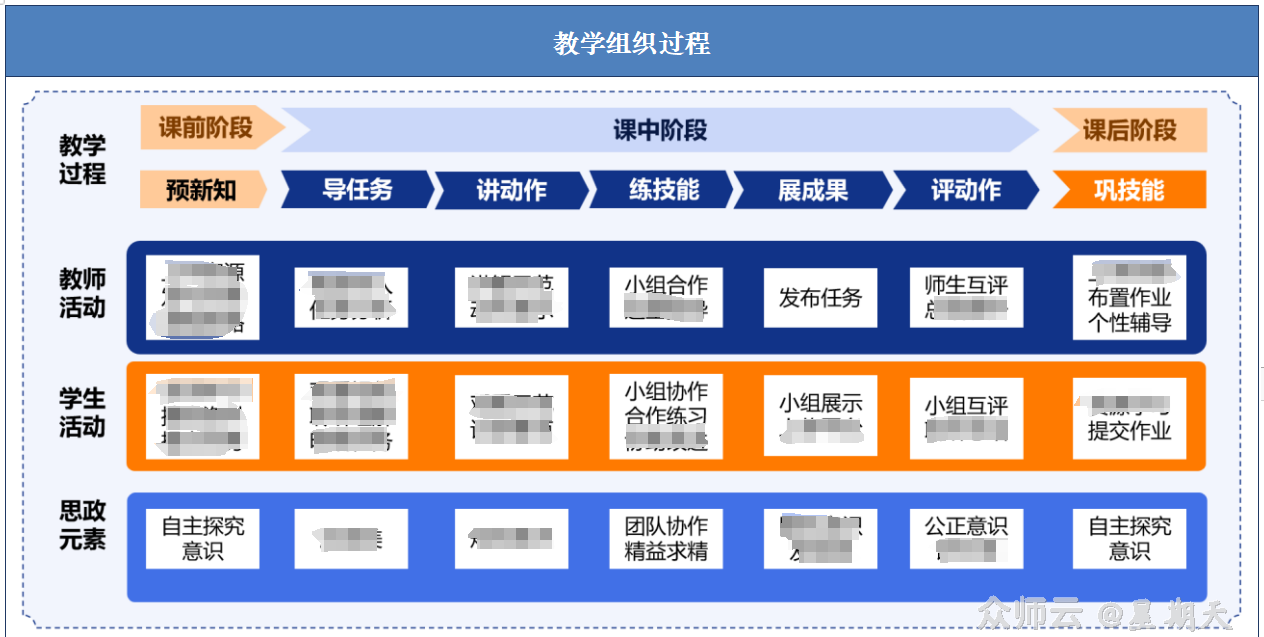This screenshot has width=1264, height=637.
Task: Click the 发布任务 box
Action: point(820,298)
